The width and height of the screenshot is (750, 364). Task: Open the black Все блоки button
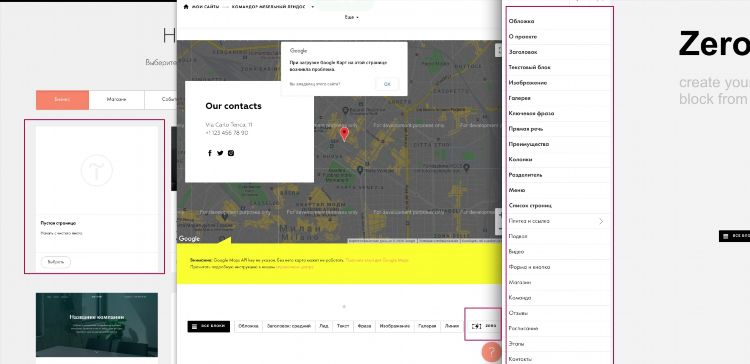(209, 326)
